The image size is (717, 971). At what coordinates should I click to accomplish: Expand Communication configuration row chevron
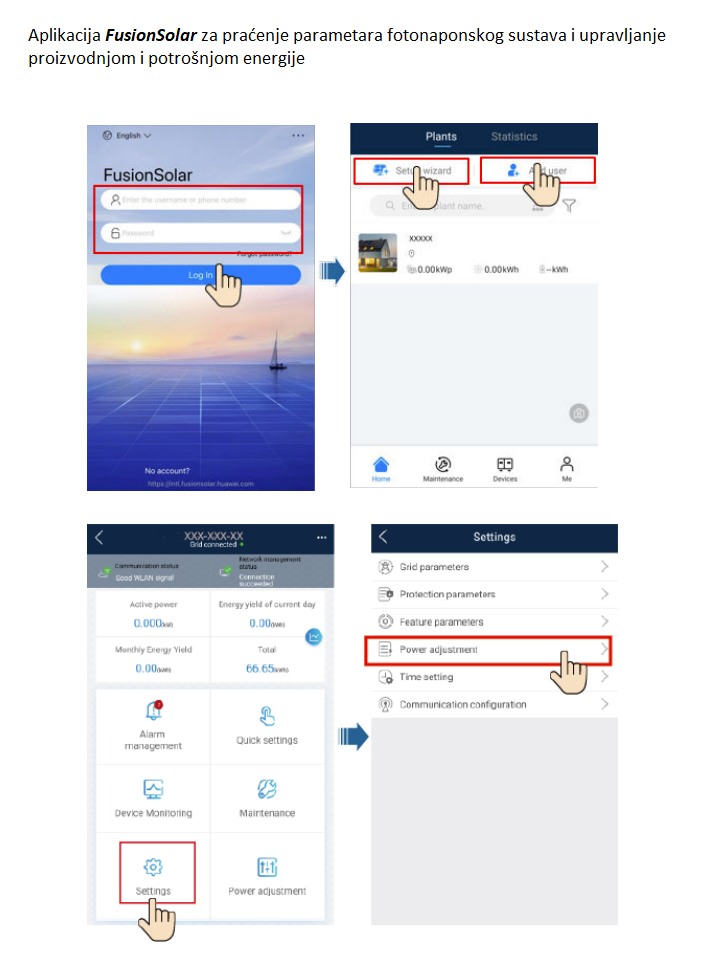point(604,704)
